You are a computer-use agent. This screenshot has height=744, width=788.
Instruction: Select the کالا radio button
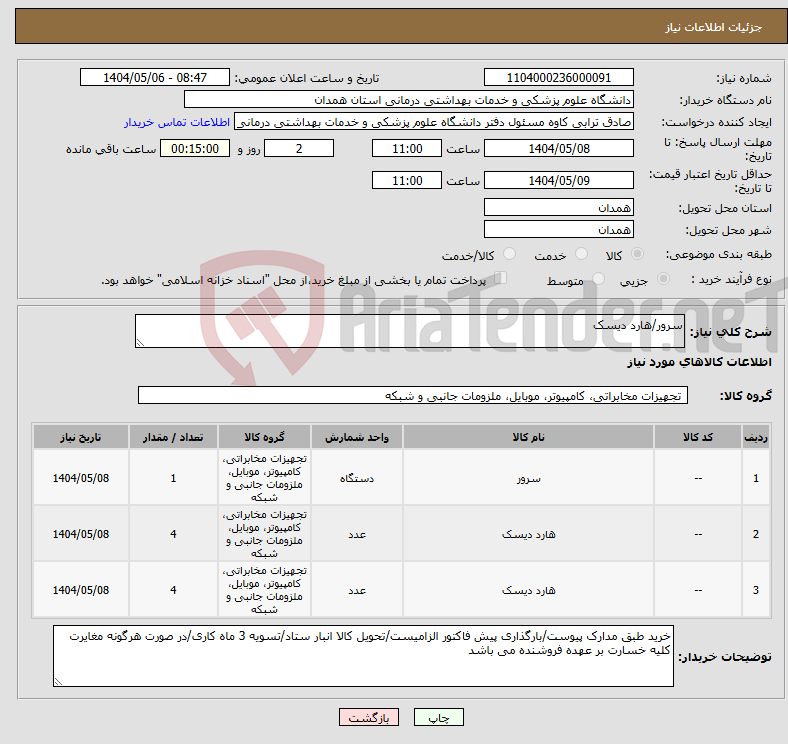click(x=637, y=254)
